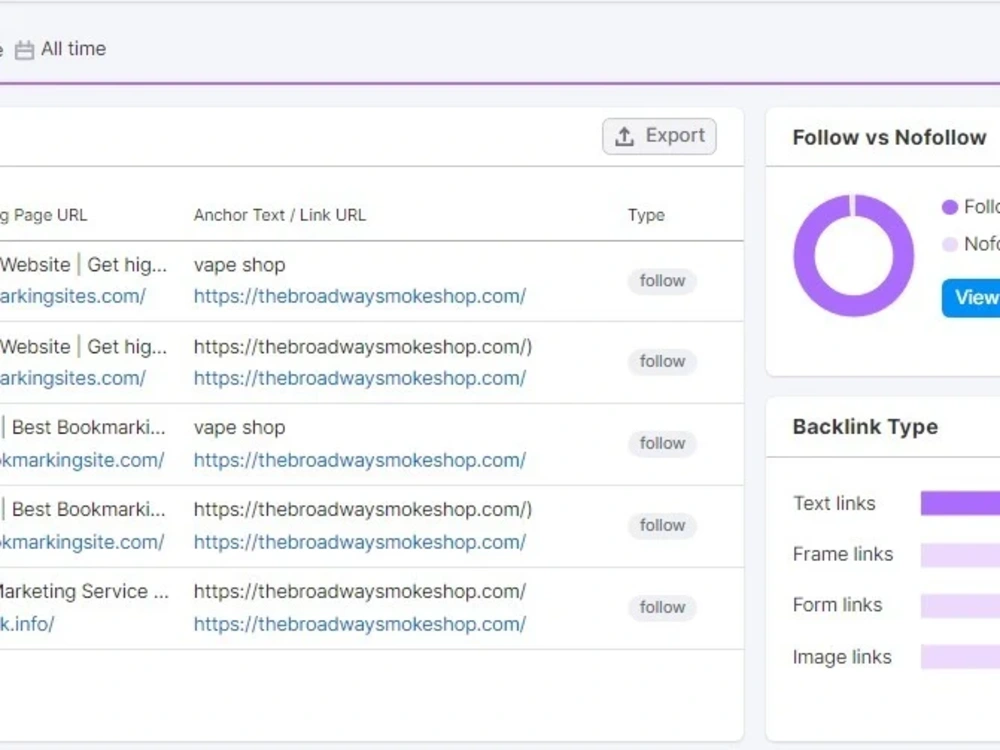
Task: Open the first kmarkingsite.com source page link
Action: point(82,460)
